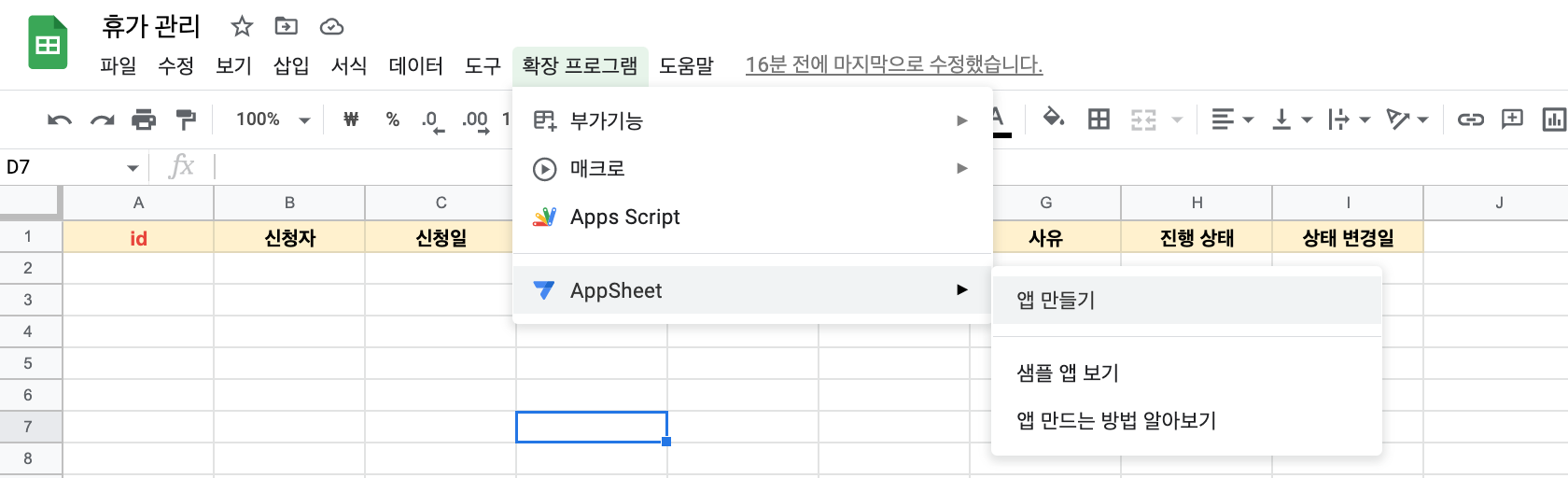Open the name box dropdown arrow
This screenshot has height=478, width=1568.
(133, 168)
